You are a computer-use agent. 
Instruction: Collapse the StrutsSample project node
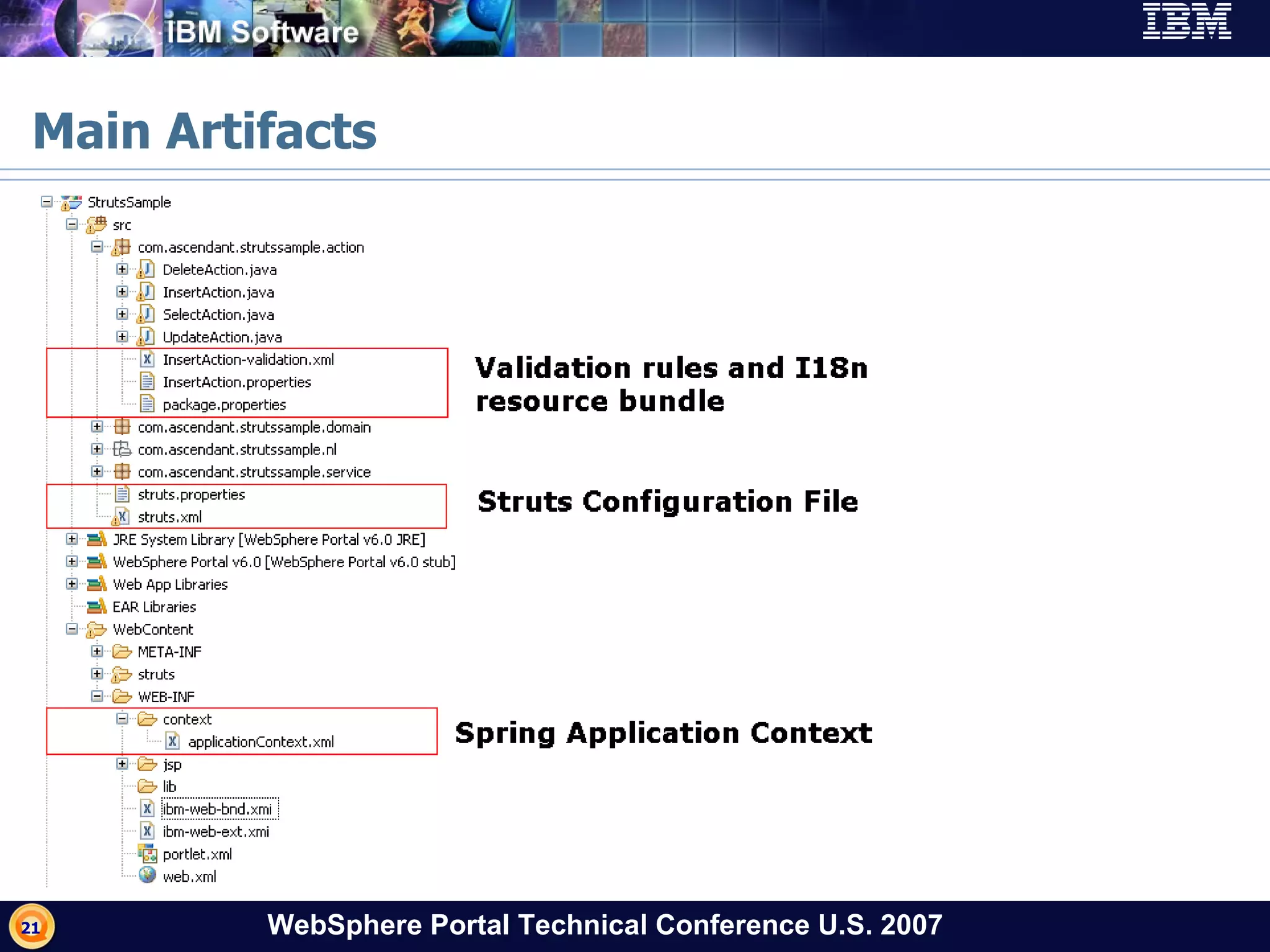pos(47,202)
